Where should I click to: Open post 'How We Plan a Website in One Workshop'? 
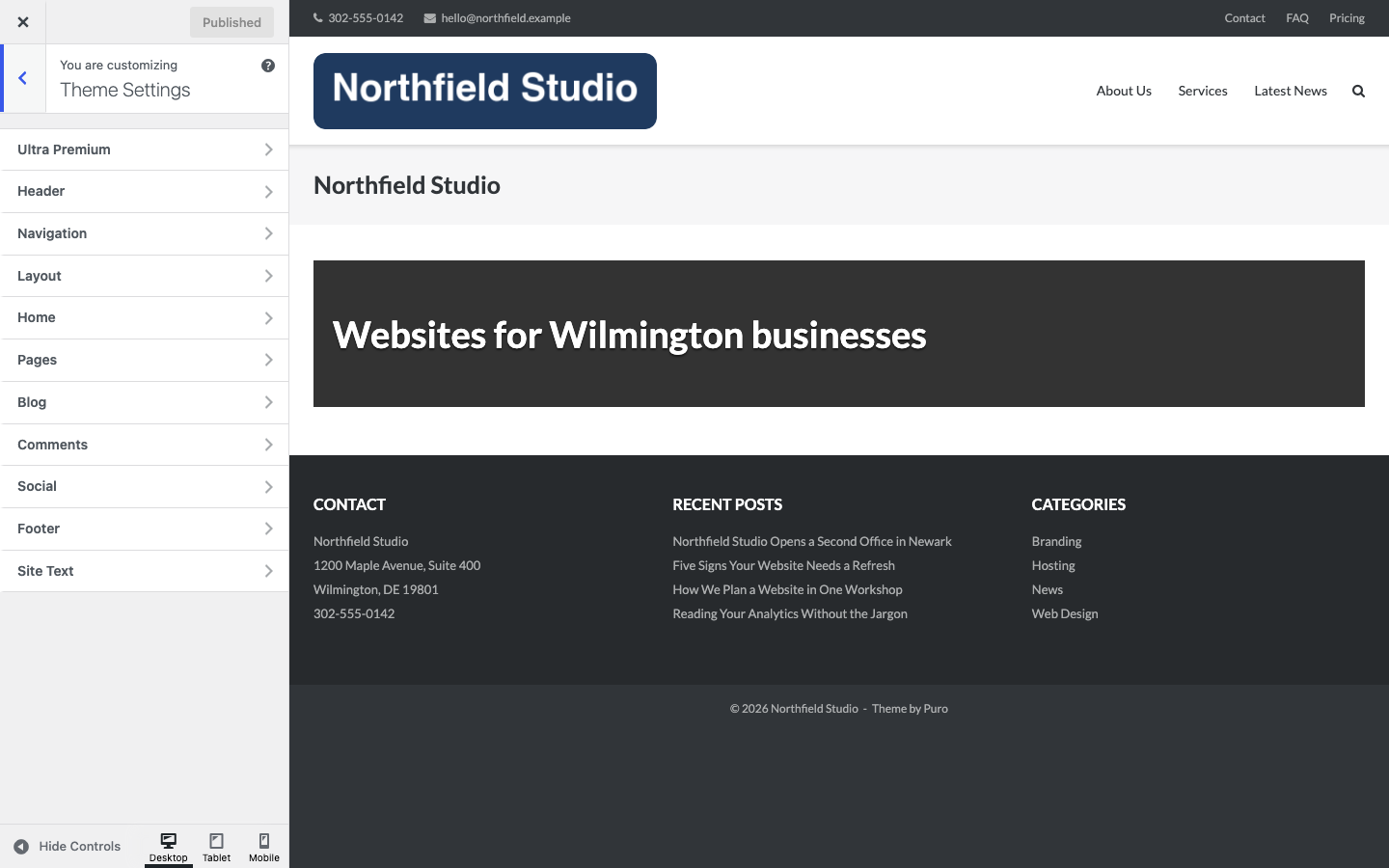coord(787,590)
